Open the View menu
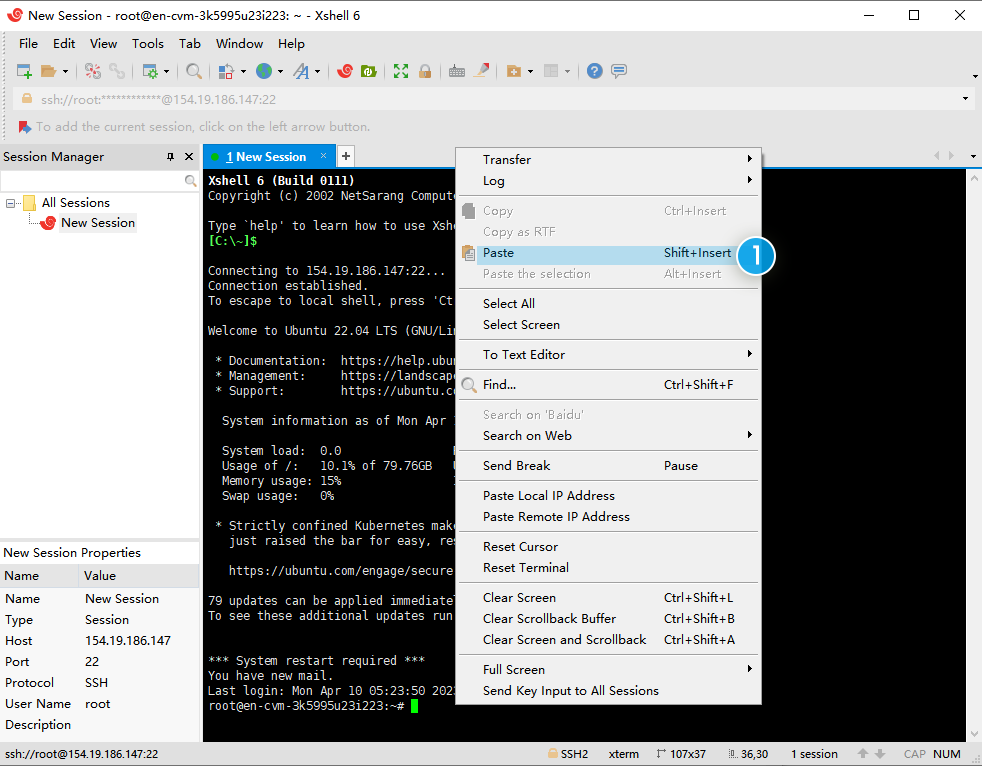Screen dimensions: 982x766 (103, 44)
